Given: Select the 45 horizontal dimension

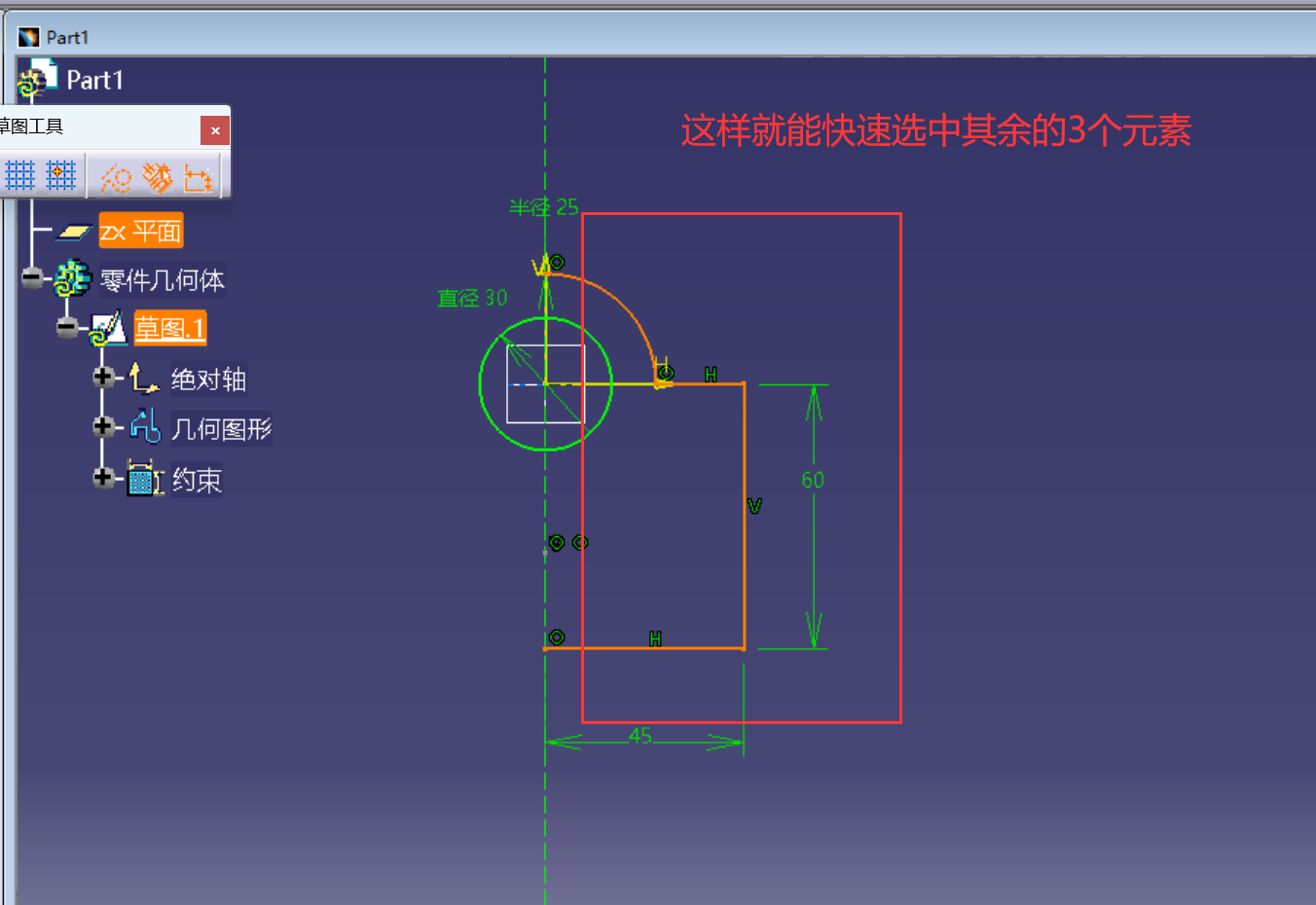Looking at the screenshot, I should coord(640,735).
